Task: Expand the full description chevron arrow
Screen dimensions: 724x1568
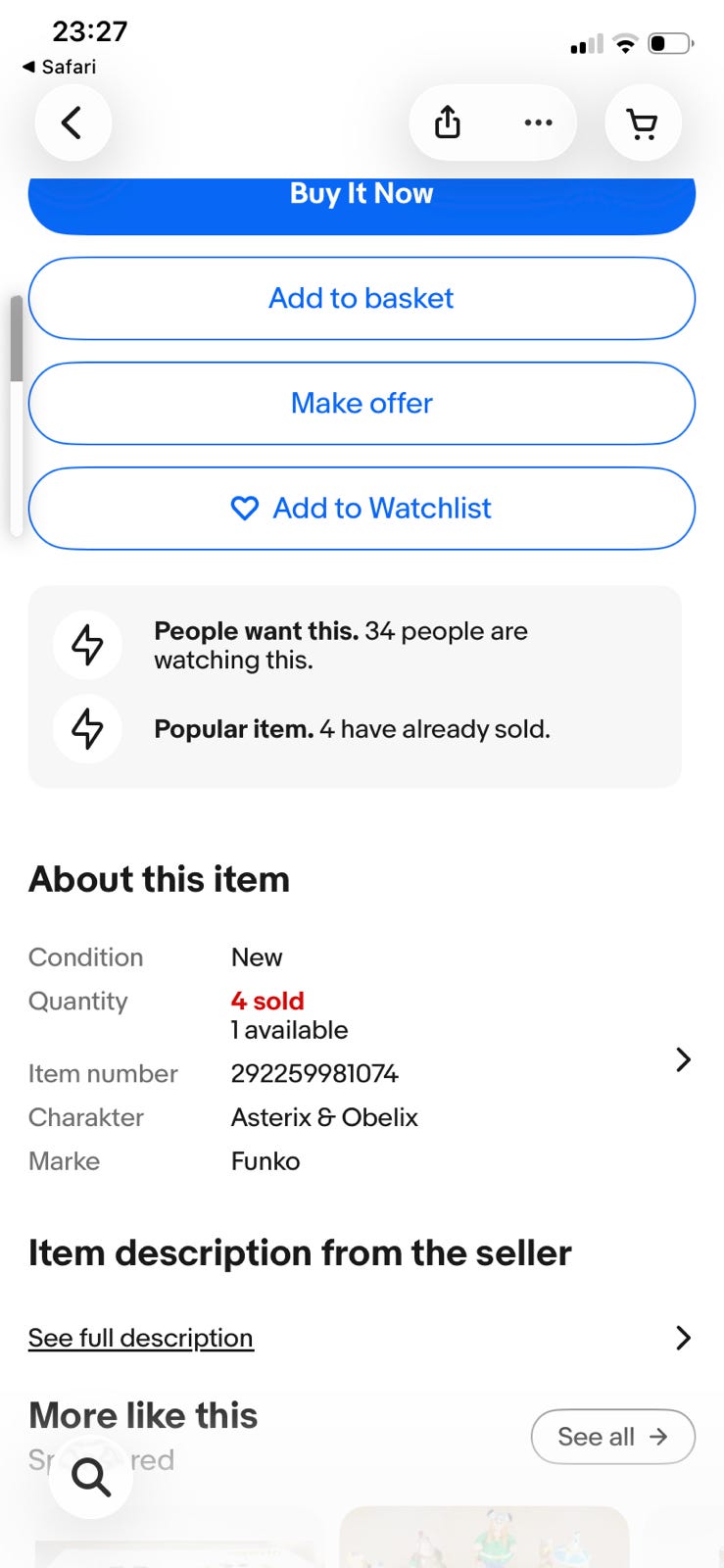Action: click(x=684, y=1338)
